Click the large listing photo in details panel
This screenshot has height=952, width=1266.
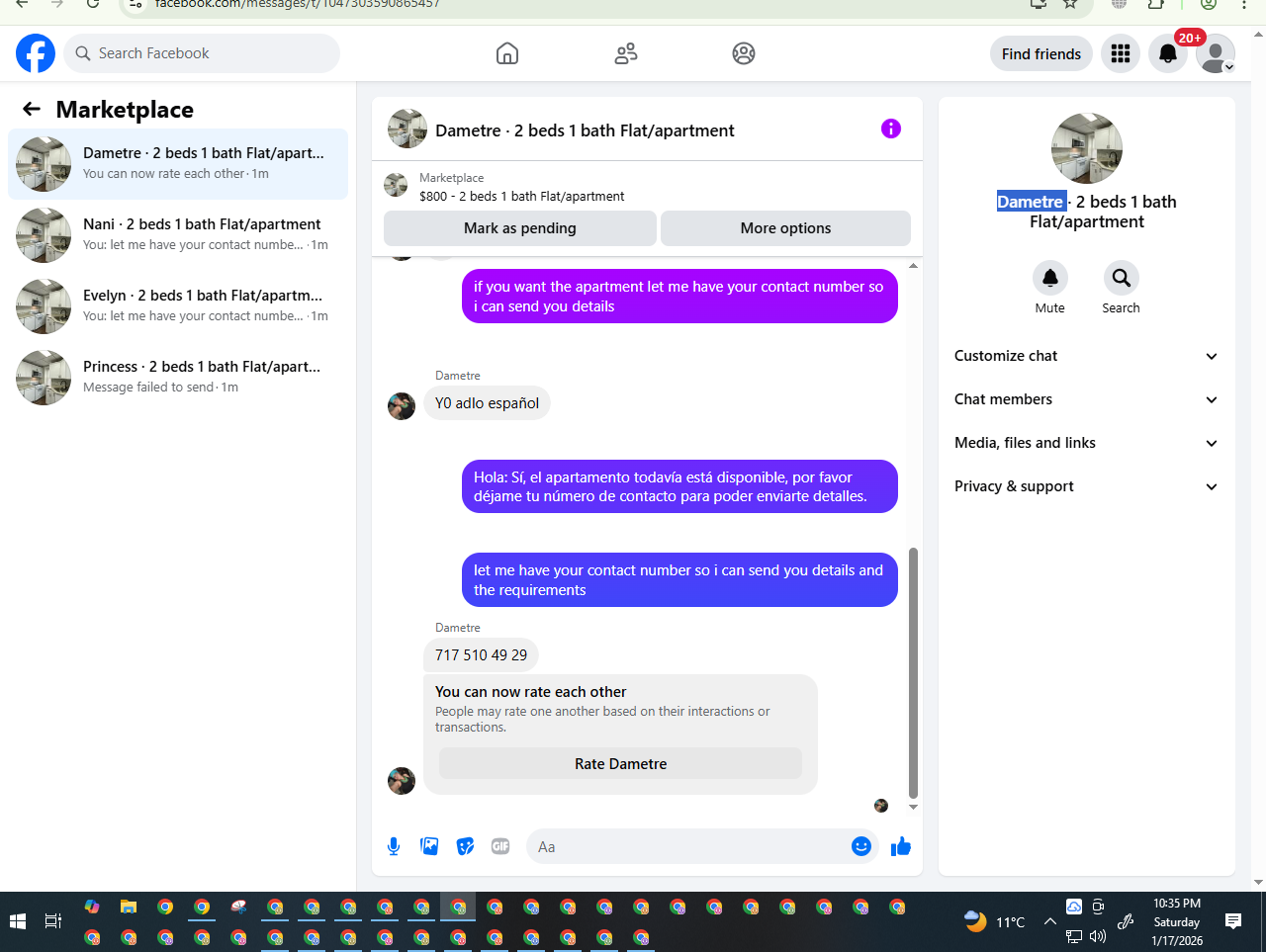tap(1087, 148)
